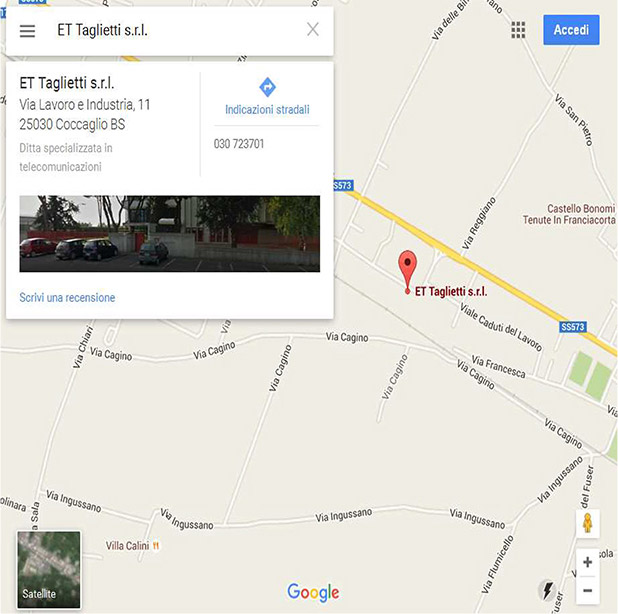Screen dimensions: 618x614
Task: Click the phone number 030 723701
Action: tap(239, 144)
